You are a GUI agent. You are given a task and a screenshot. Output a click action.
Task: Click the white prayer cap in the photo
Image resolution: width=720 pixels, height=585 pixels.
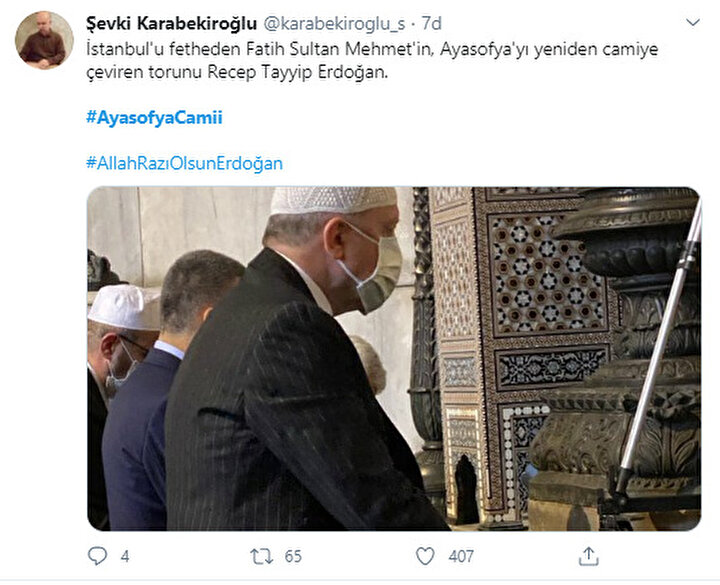333,199
